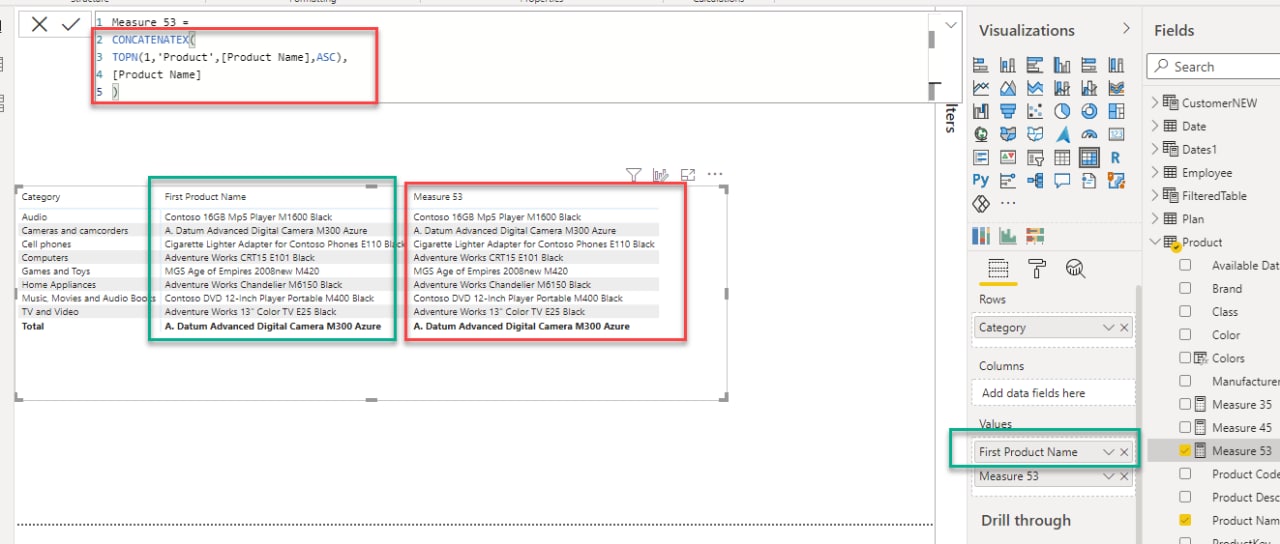Tick the Measure 45 checkbox

[1185, 427]
